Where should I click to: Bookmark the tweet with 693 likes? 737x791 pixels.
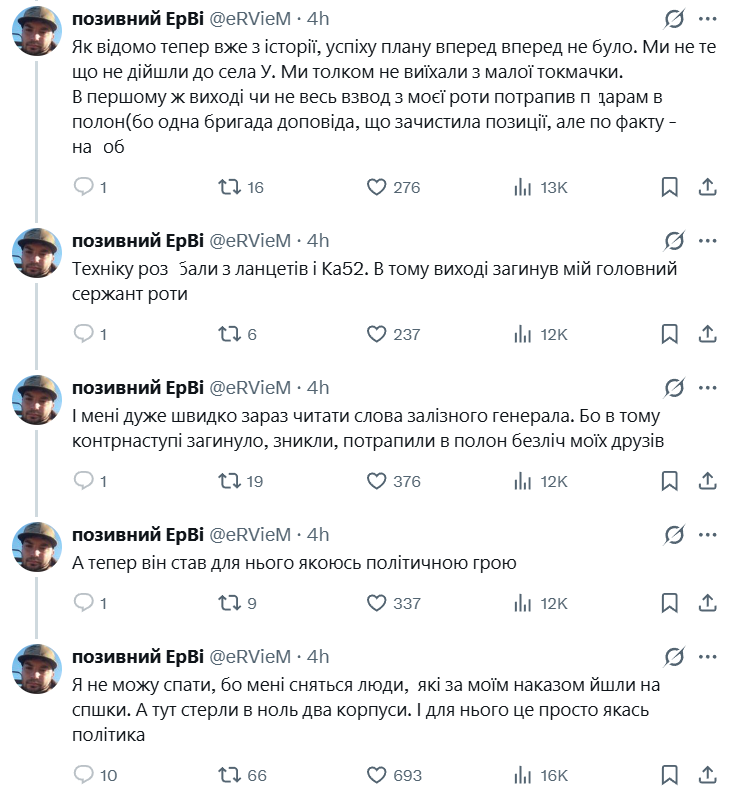pos(670,775)
